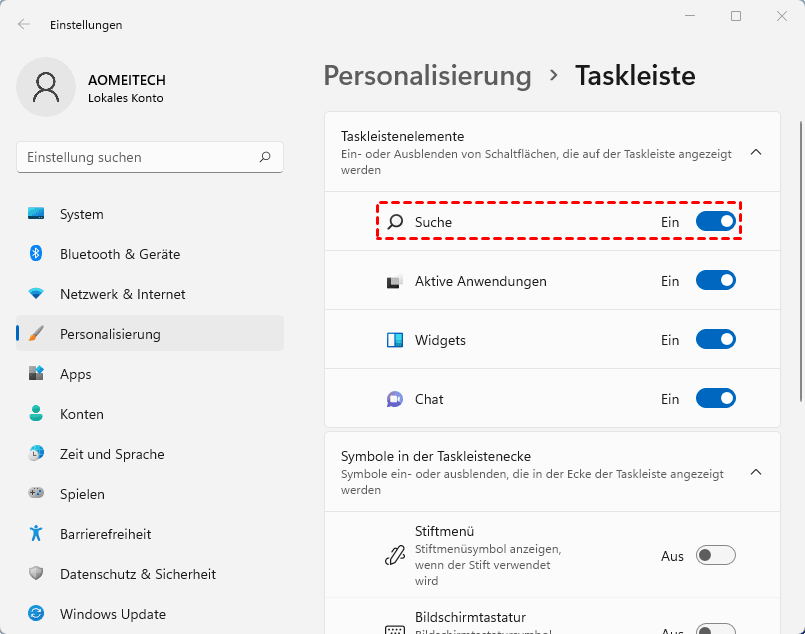This screenshot has width=805, height=634.
Task: Click the Netzwerk & Internet wifi icon
Action: [36, 294]
